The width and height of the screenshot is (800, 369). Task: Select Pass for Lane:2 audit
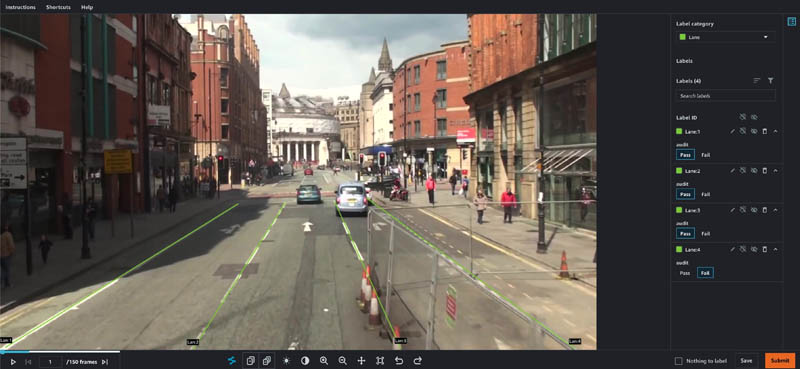(x=685, y=194)
